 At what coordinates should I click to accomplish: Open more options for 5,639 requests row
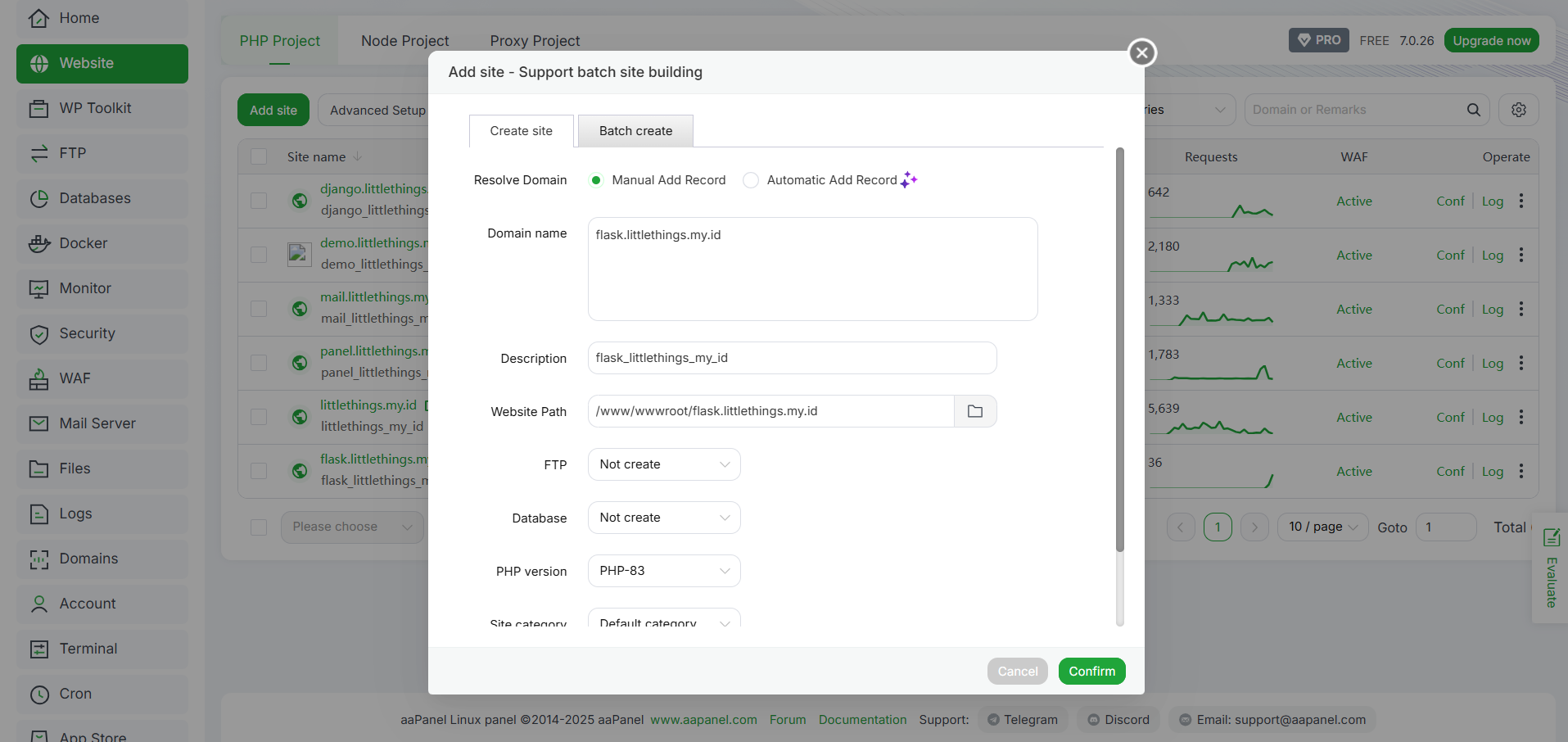point(1521,417)
